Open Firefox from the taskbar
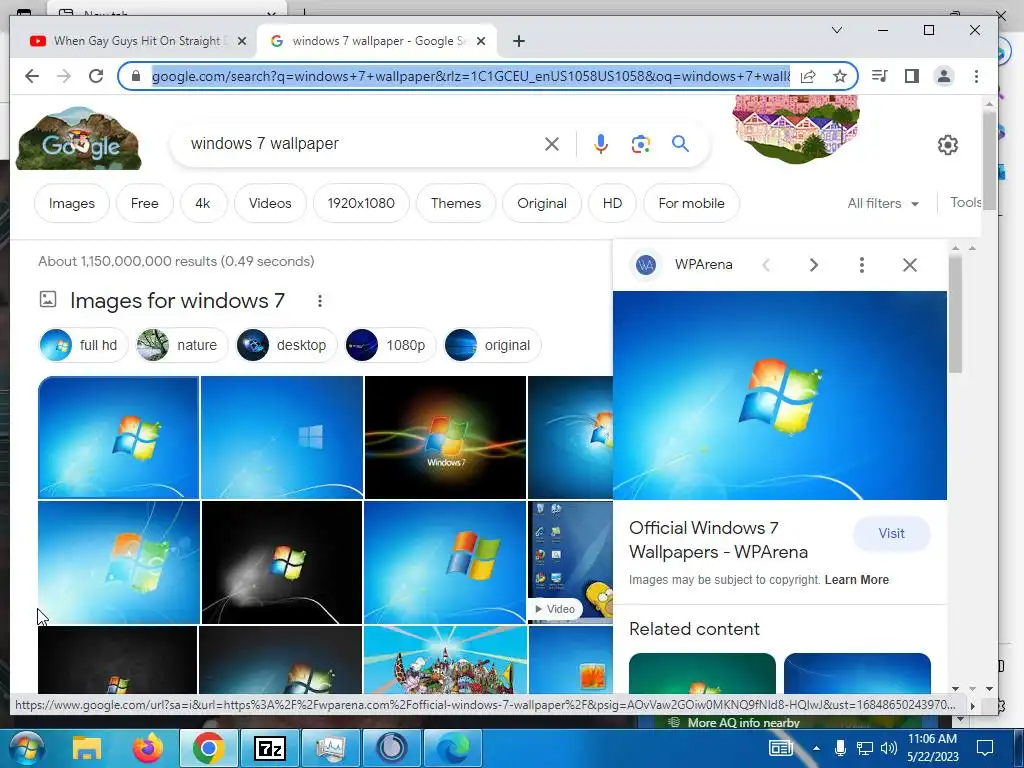This screenshot has height=768, width=1024. (x=148, y=748)
